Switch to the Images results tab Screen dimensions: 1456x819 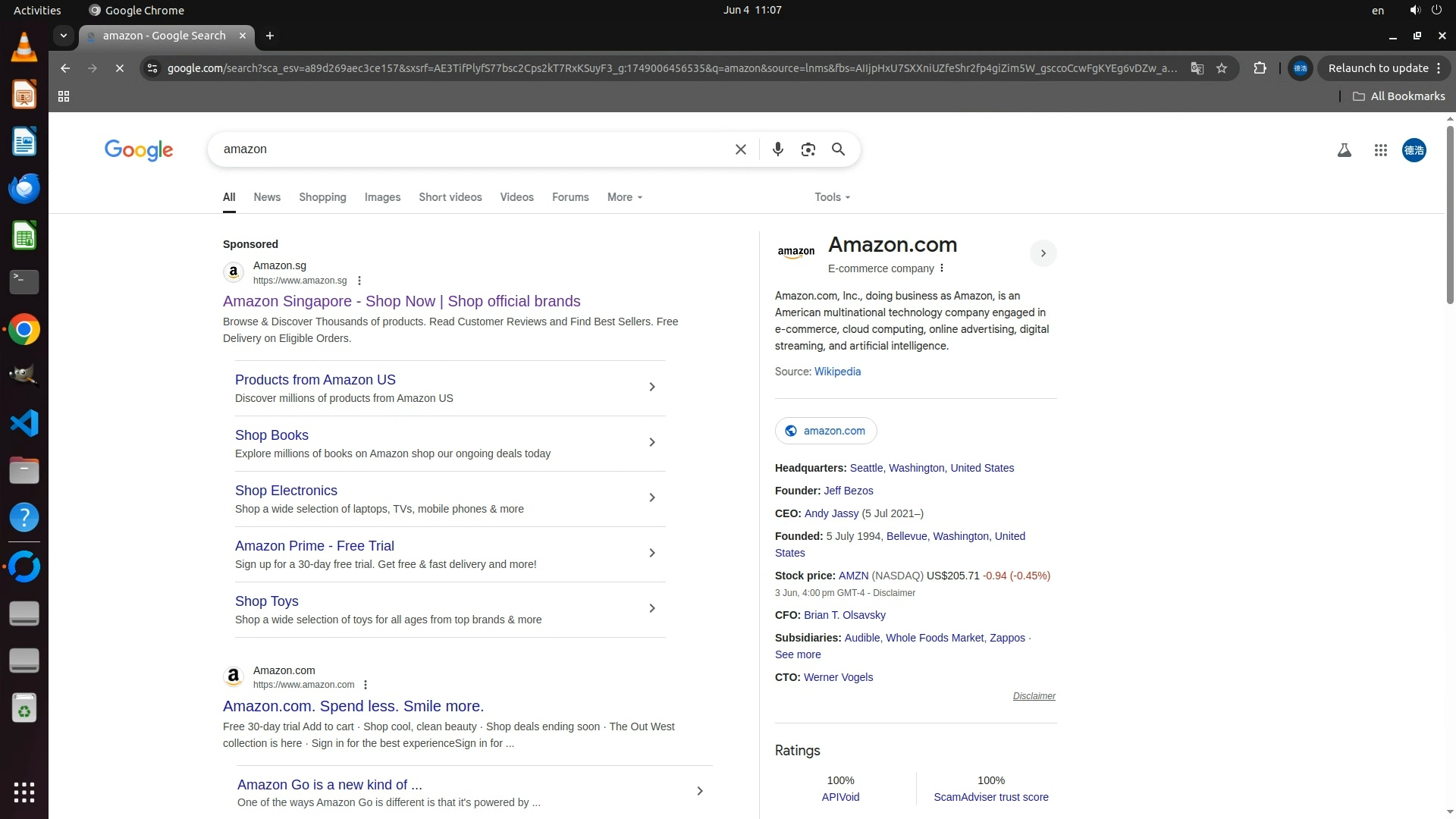point(382,197)
